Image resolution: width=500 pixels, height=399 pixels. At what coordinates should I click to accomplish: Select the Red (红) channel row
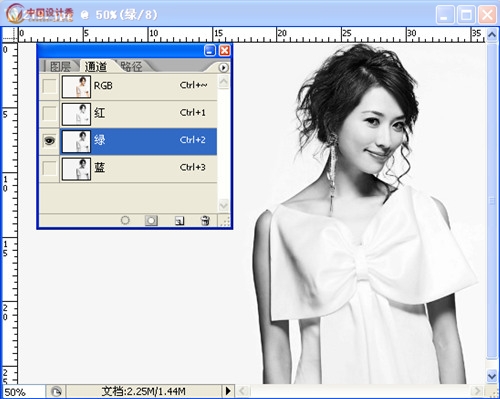click(138, 114)
